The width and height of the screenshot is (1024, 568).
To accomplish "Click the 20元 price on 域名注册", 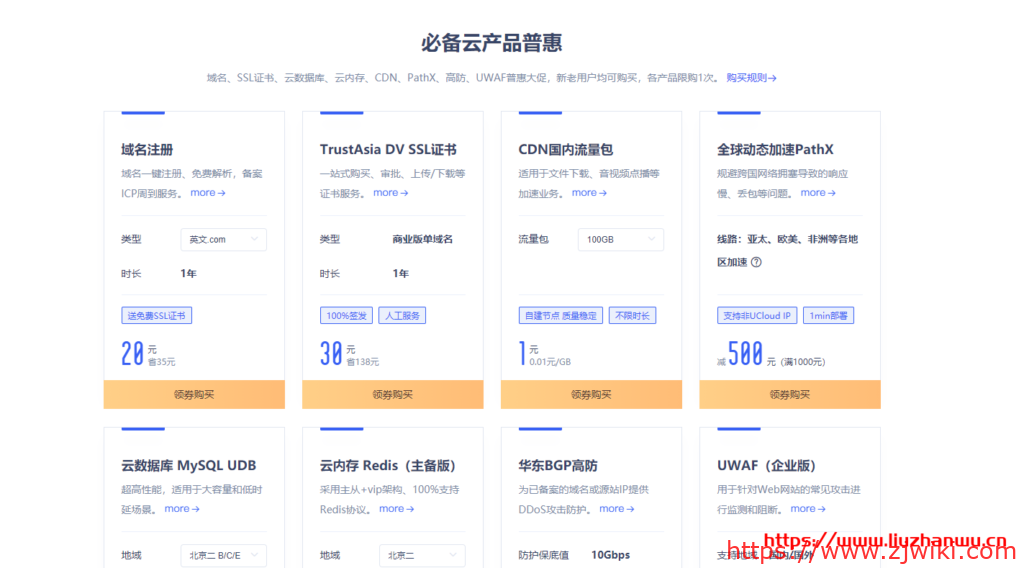I will point(139,353).
